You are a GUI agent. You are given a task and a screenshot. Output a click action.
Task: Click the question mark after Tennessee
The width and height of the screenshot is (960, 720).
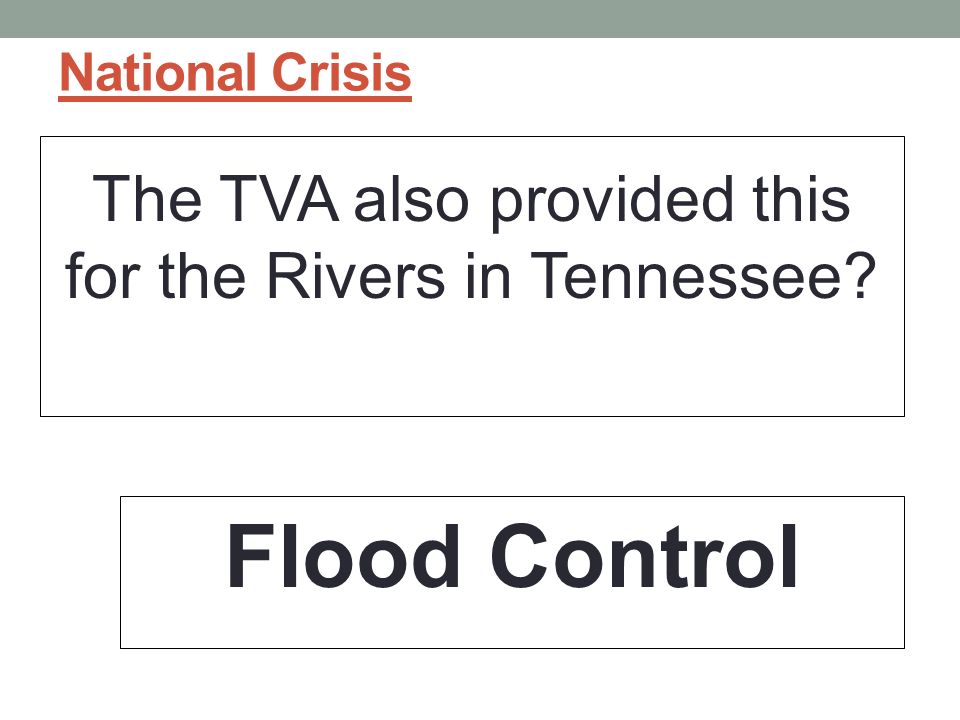pos(861,275)
